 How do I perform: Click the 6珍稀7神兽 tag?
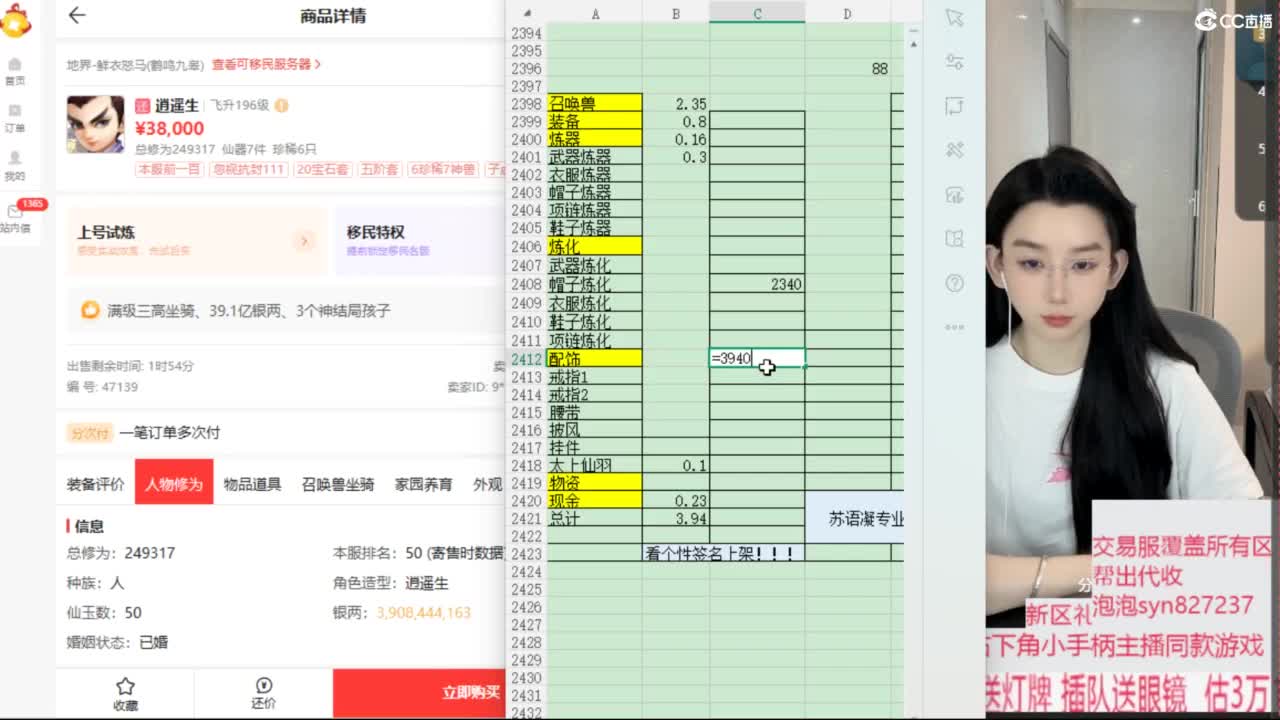[x=442, y=170]
